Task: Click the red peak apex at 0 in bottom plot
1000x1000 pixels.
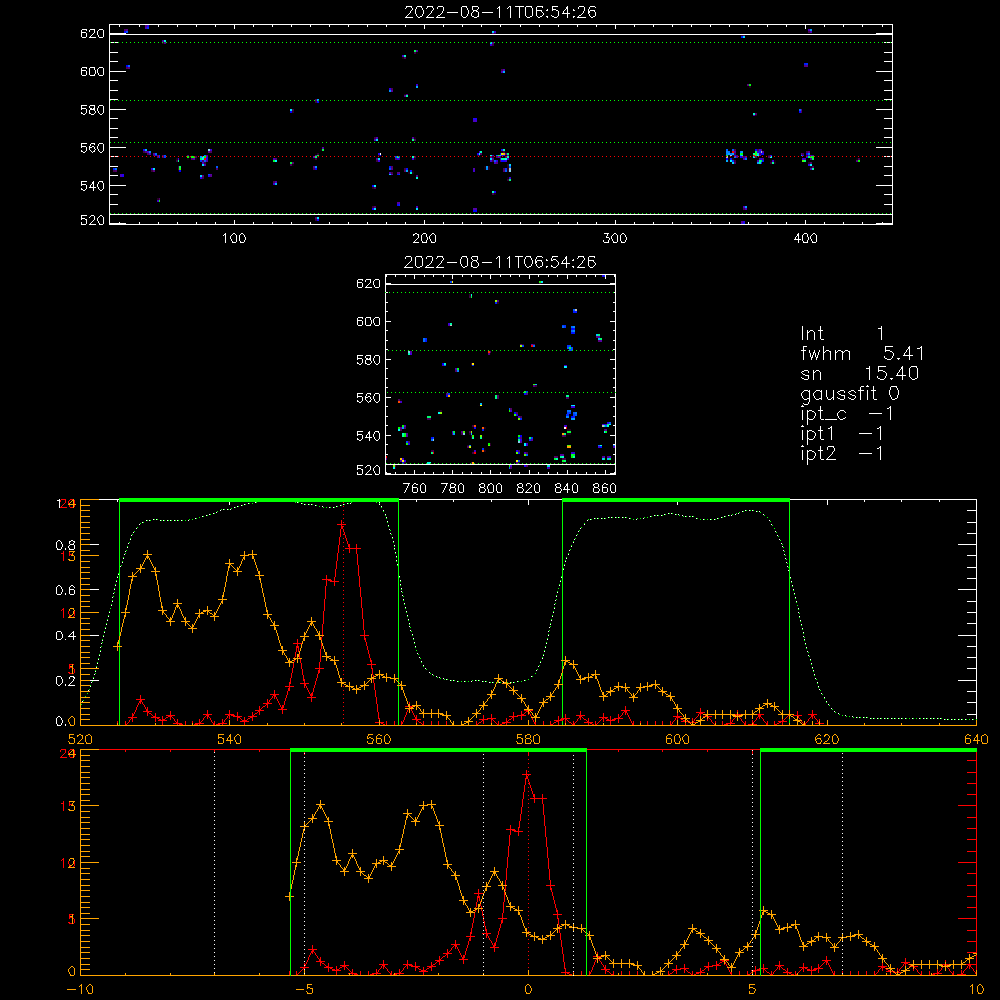Action: tap(527, 775)
